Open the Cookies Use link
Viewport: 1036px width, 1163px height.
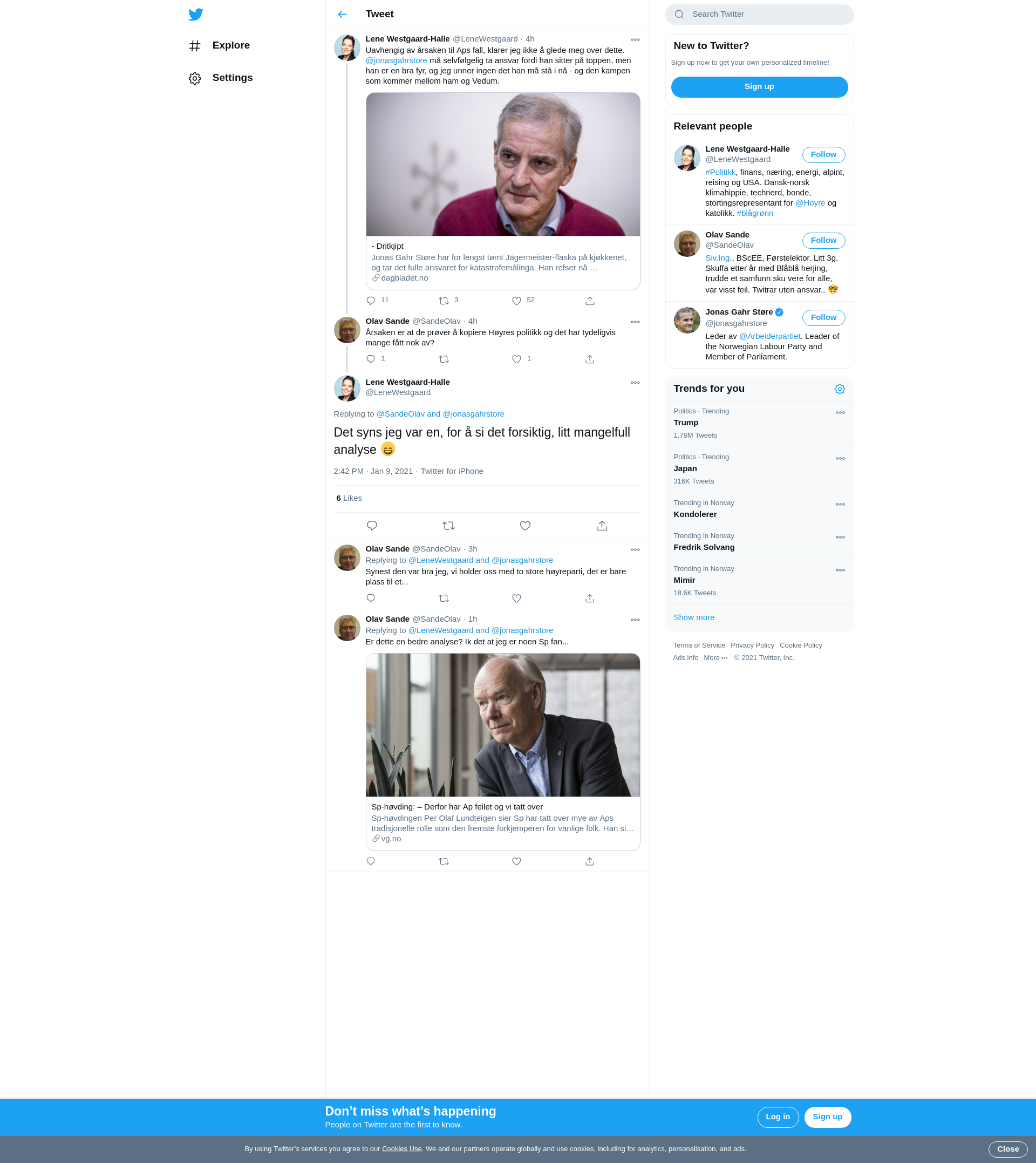pyautogui.click(x=402, y=1150)
